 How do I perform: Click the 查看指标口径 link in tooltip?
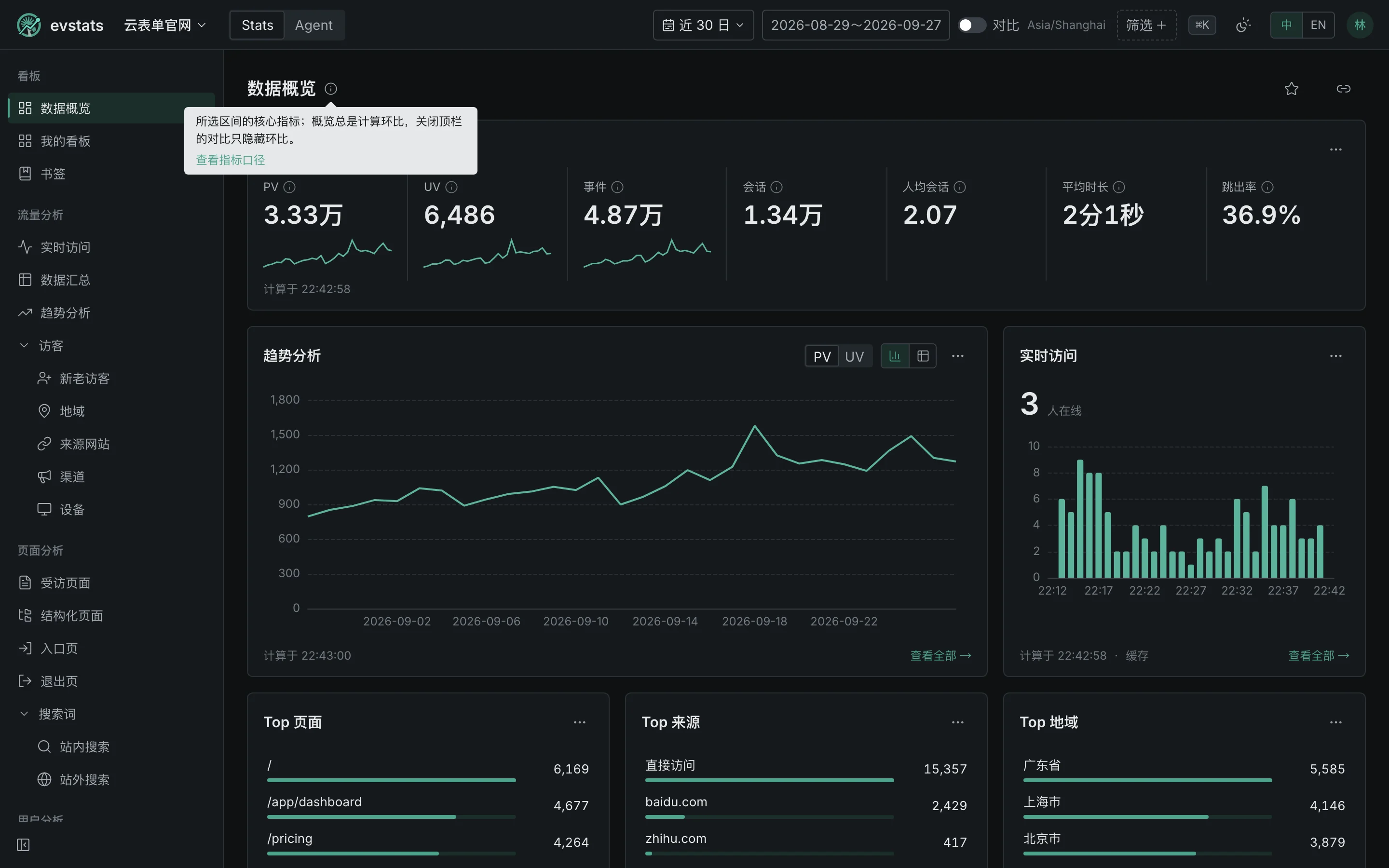click(x=230, y=160)
